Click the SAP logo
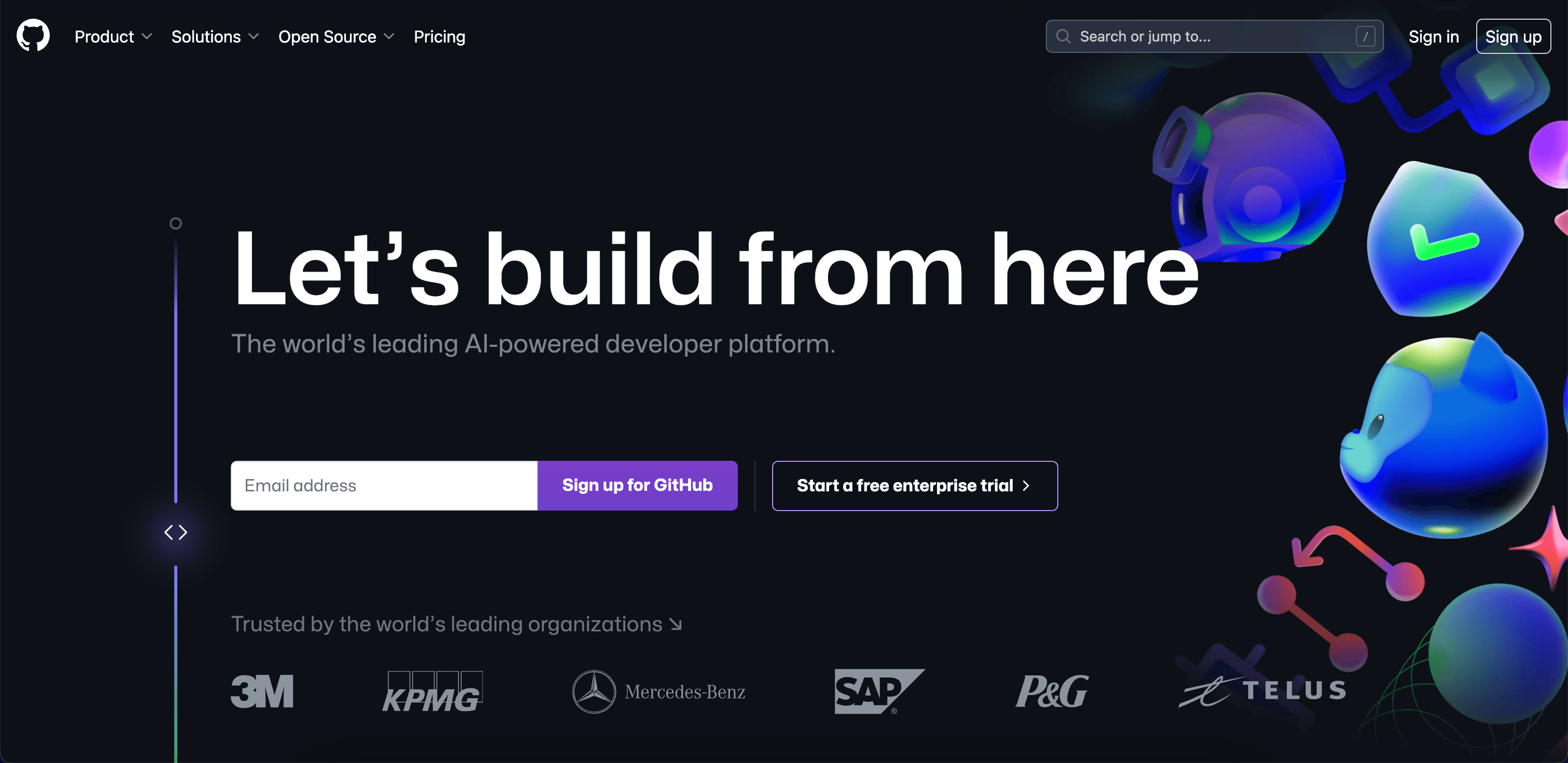 click(x=879, y=691)
